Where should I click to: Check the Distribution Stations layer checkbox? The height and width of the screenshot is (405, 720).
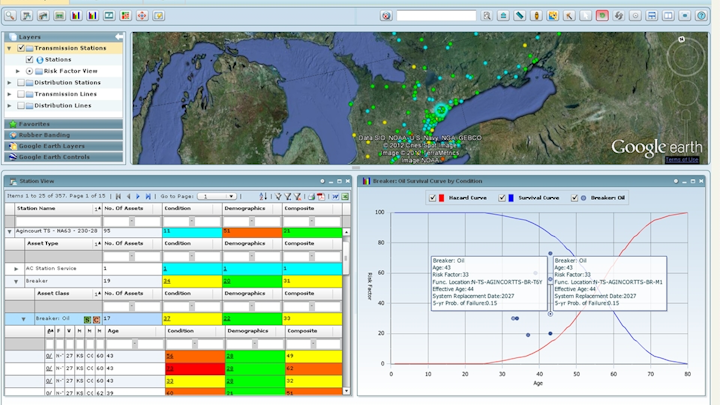click(21, 82)
